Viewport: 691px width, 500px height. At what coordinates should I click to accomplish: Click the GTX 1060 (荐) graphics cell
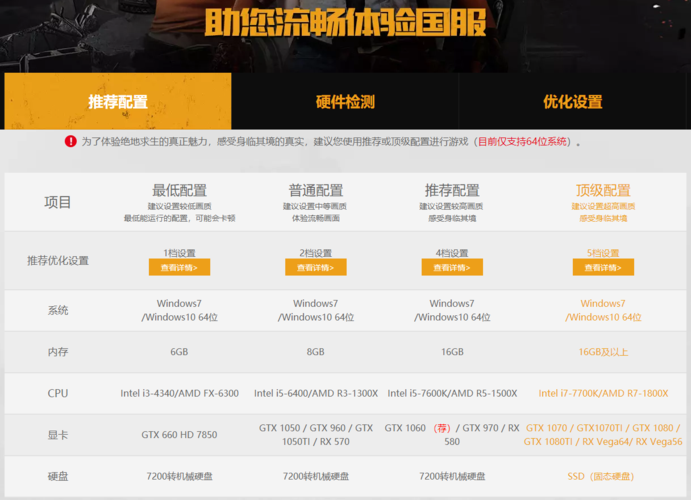coord(452,435)
